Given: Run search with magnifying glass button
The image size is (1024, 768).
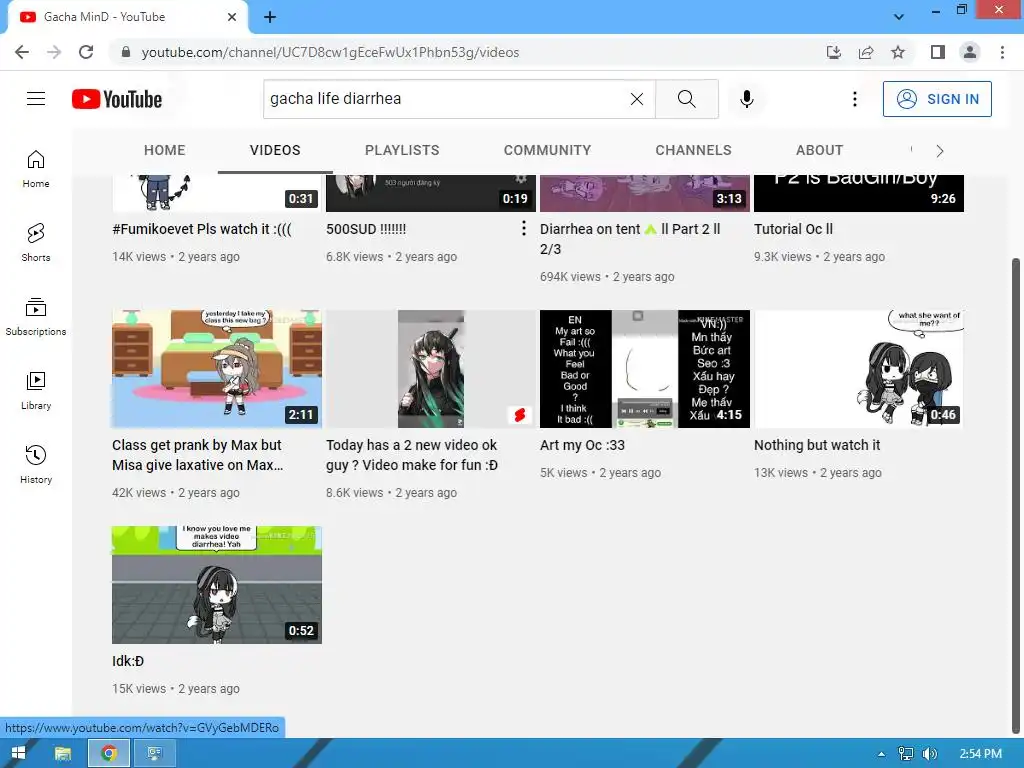Looking at the screenshot, I should click(686, 99).
